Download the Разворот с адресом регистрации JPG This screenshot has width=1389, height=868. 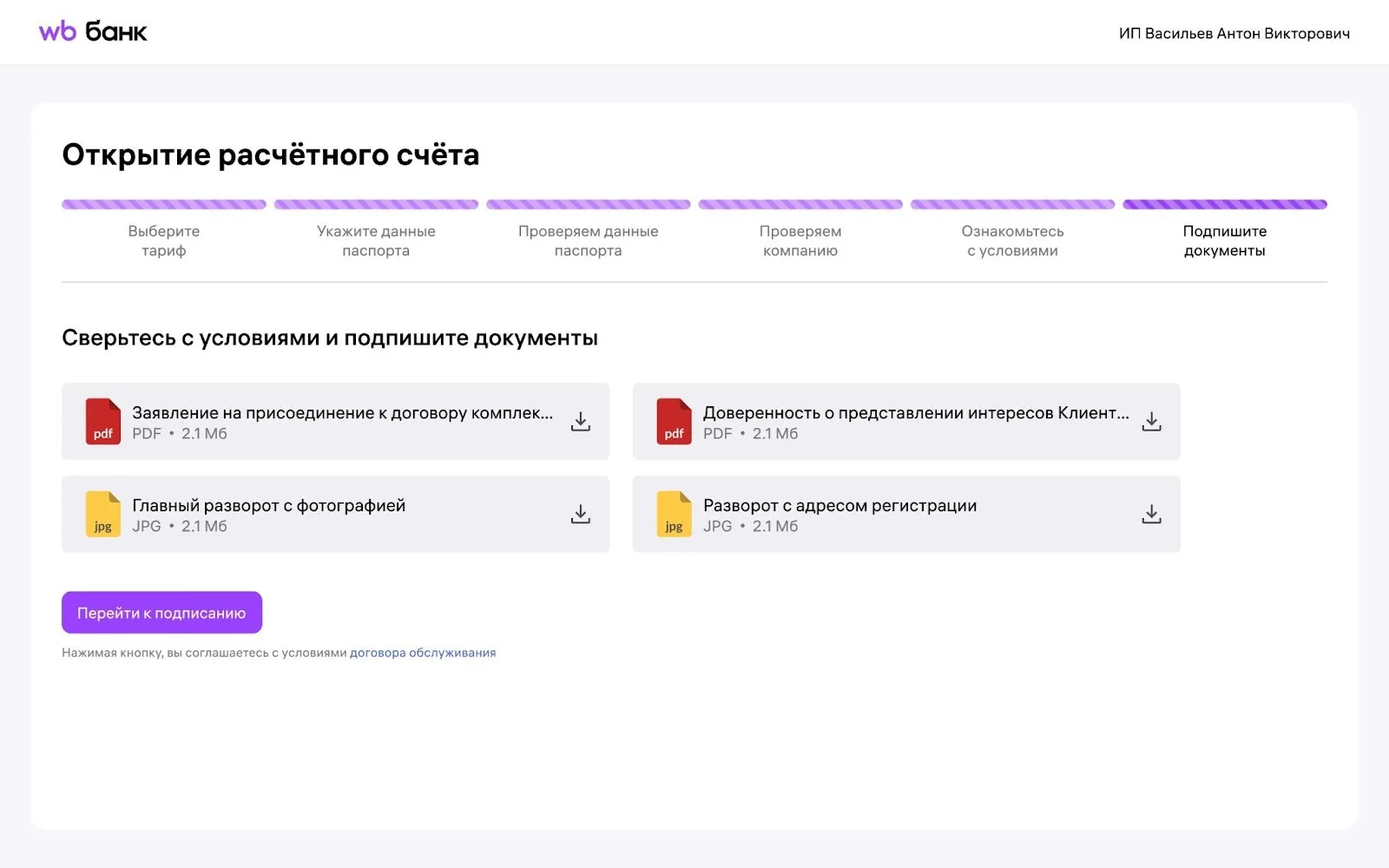[x=1151, y=515]
